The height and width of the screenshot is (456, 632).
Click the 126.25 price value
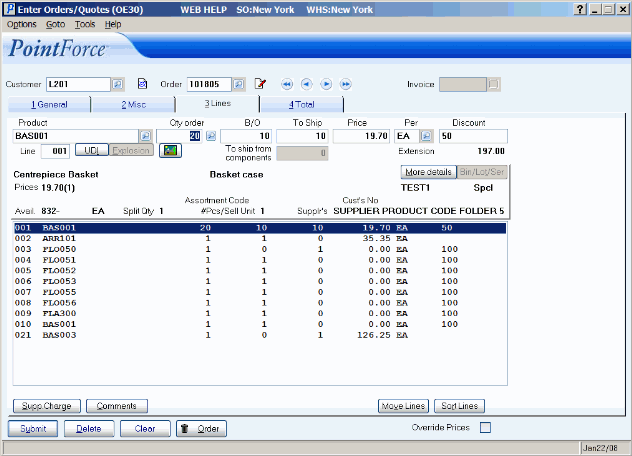pyautogui.click(x=374, y=335)
